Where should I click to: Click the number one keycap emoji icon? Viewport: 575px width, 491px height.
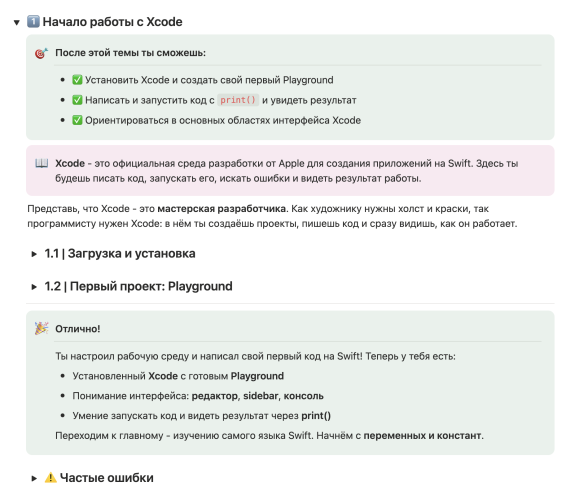[x=33, y=22]
